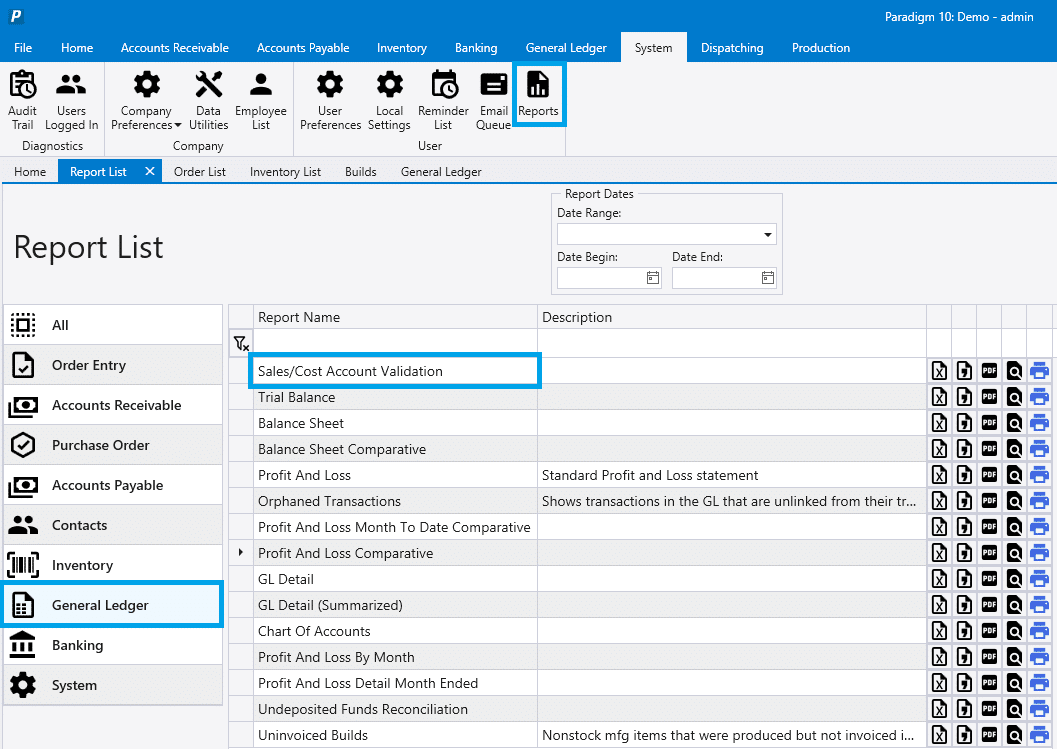Open Users Logged In from the ribbon
Image resolution: width=1057 pixels, height=749 pixels.
click(71, 100)
